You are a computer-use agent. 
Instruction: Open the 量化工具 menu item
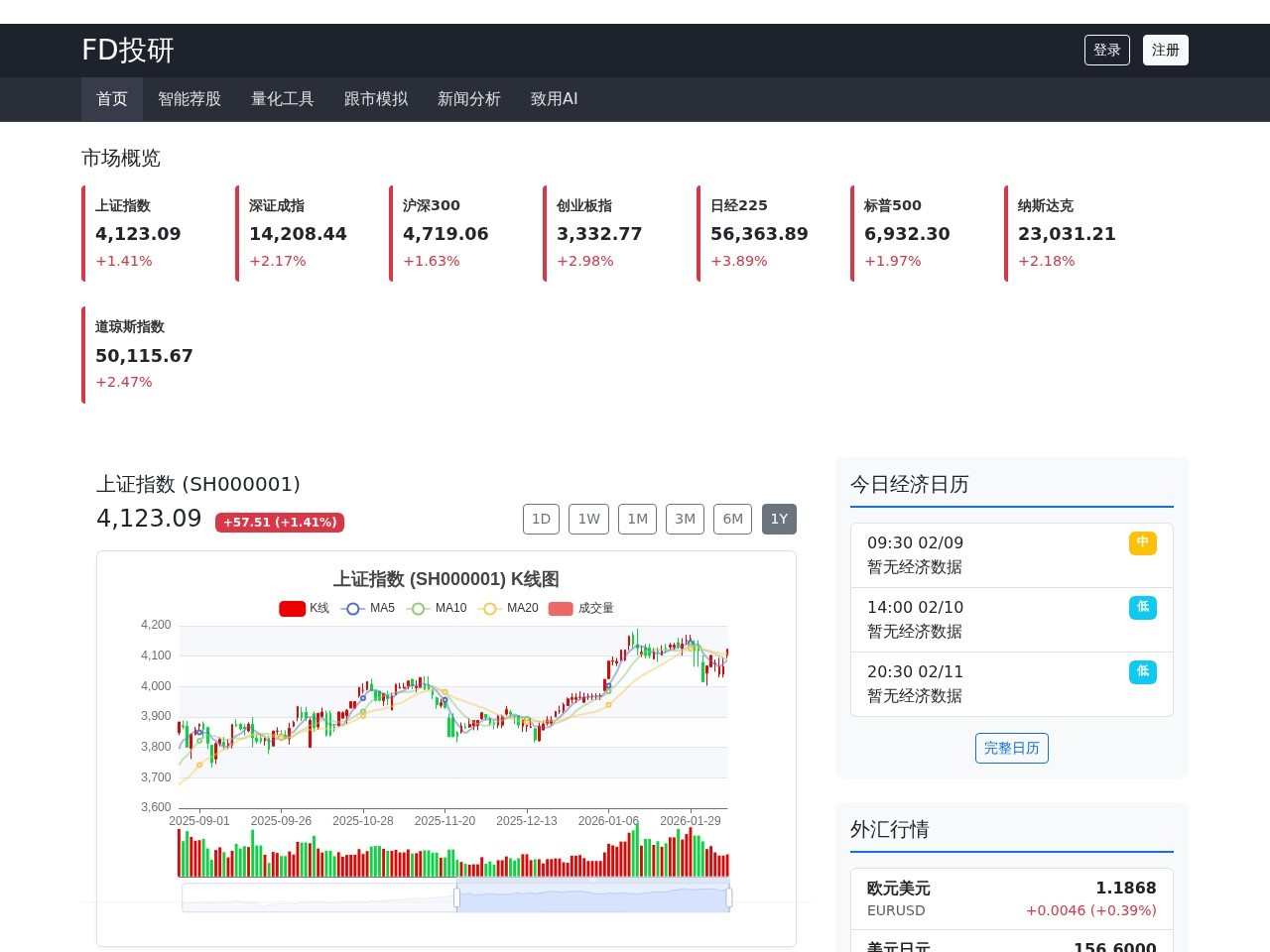[283, 99]
